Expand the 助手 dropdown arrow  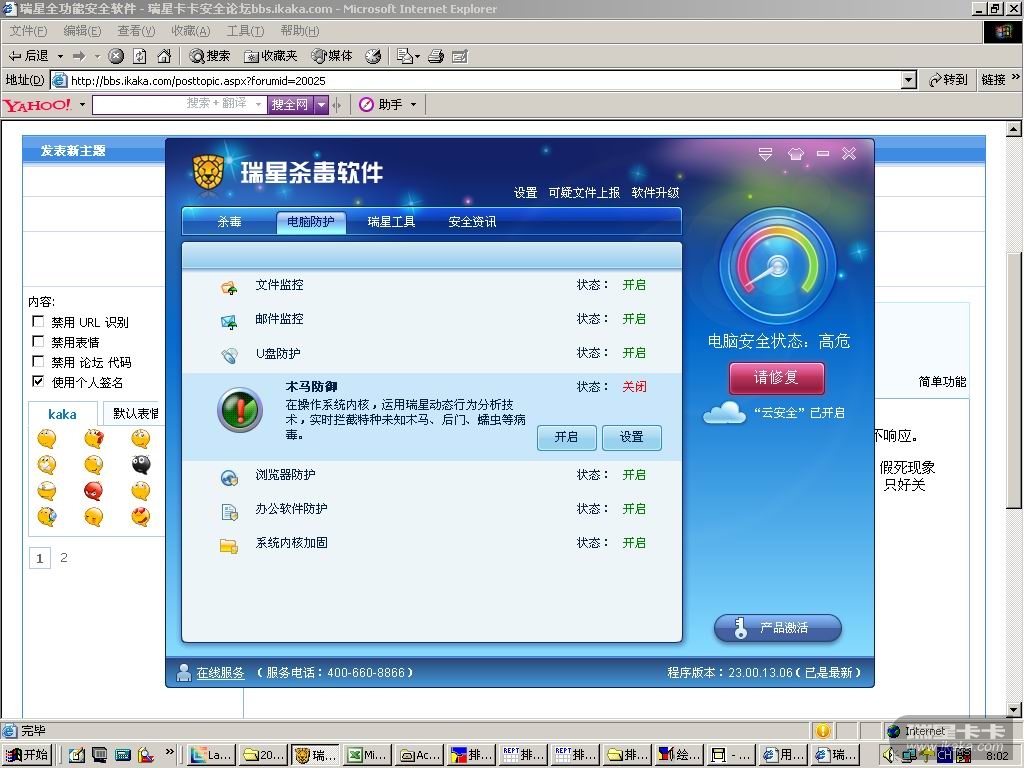click(x=413, y=104)
